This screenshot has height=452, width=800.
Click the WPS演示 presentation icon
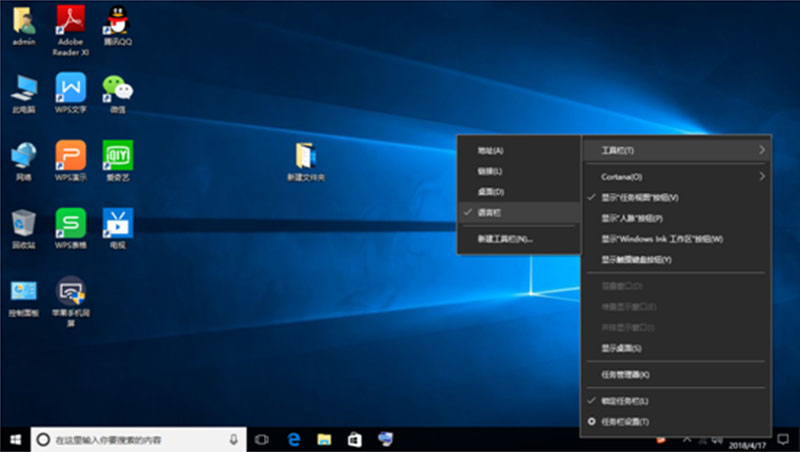pos(71,156)
